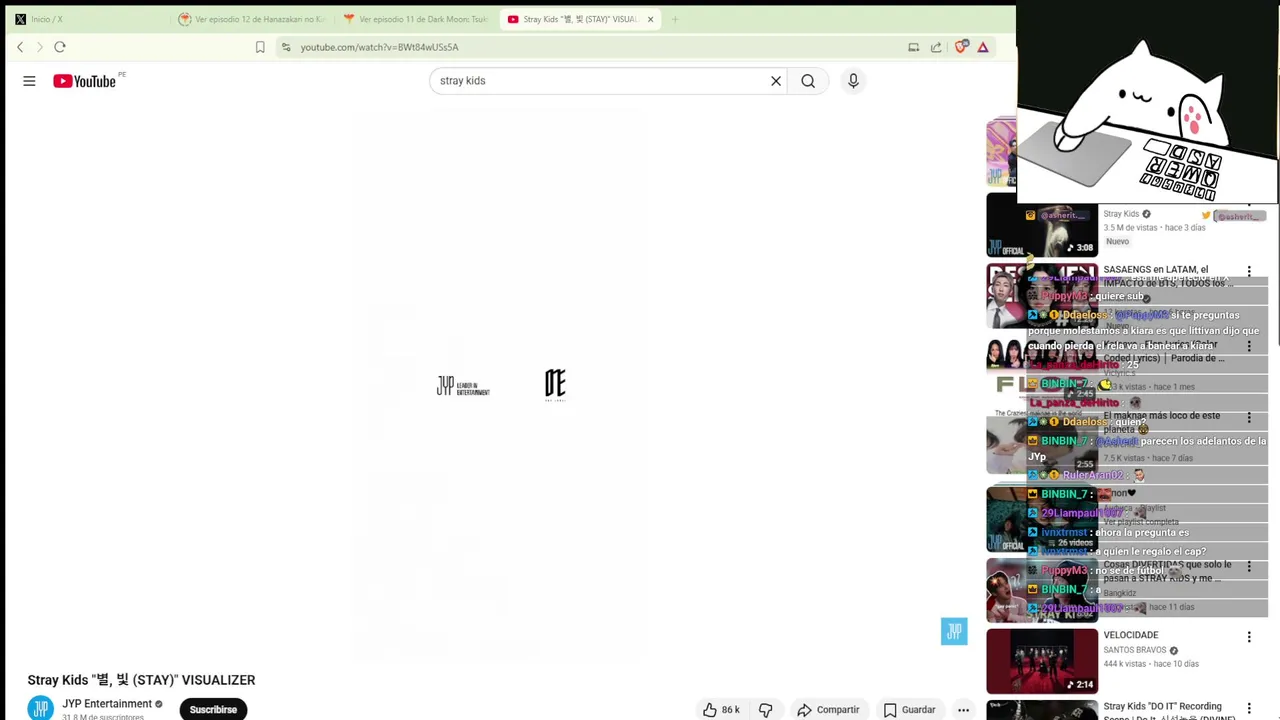Subscribe with the Suscribirse button
This screenshot has width=1280, height=720.
pyautogui.click(x=213, y=709)
